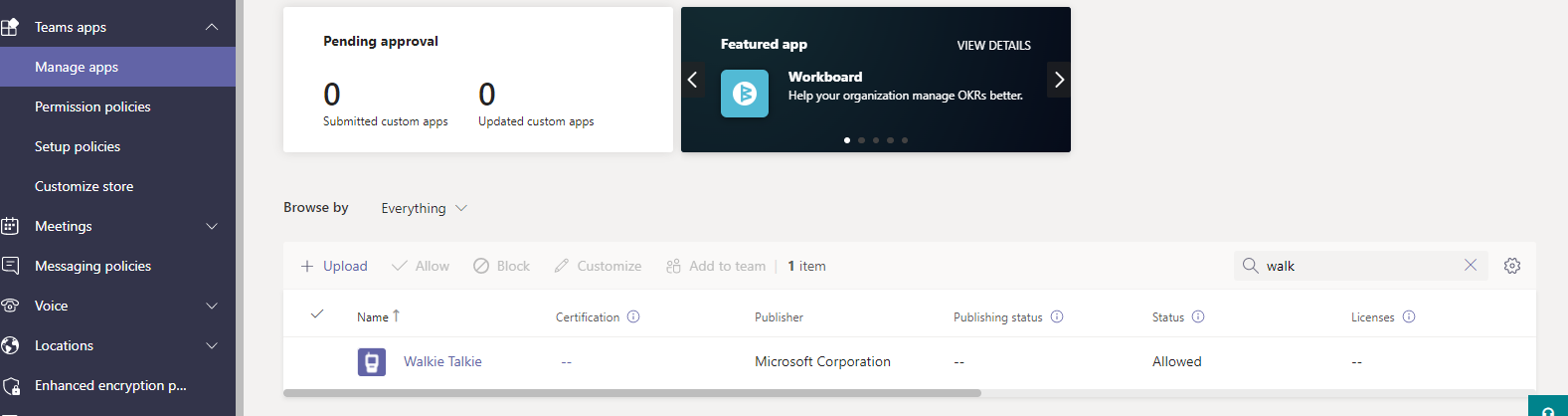The height and width of the screenshot is (416, 1568).
Task: Click the Publishing status column header
Action: tap(998, 316)
